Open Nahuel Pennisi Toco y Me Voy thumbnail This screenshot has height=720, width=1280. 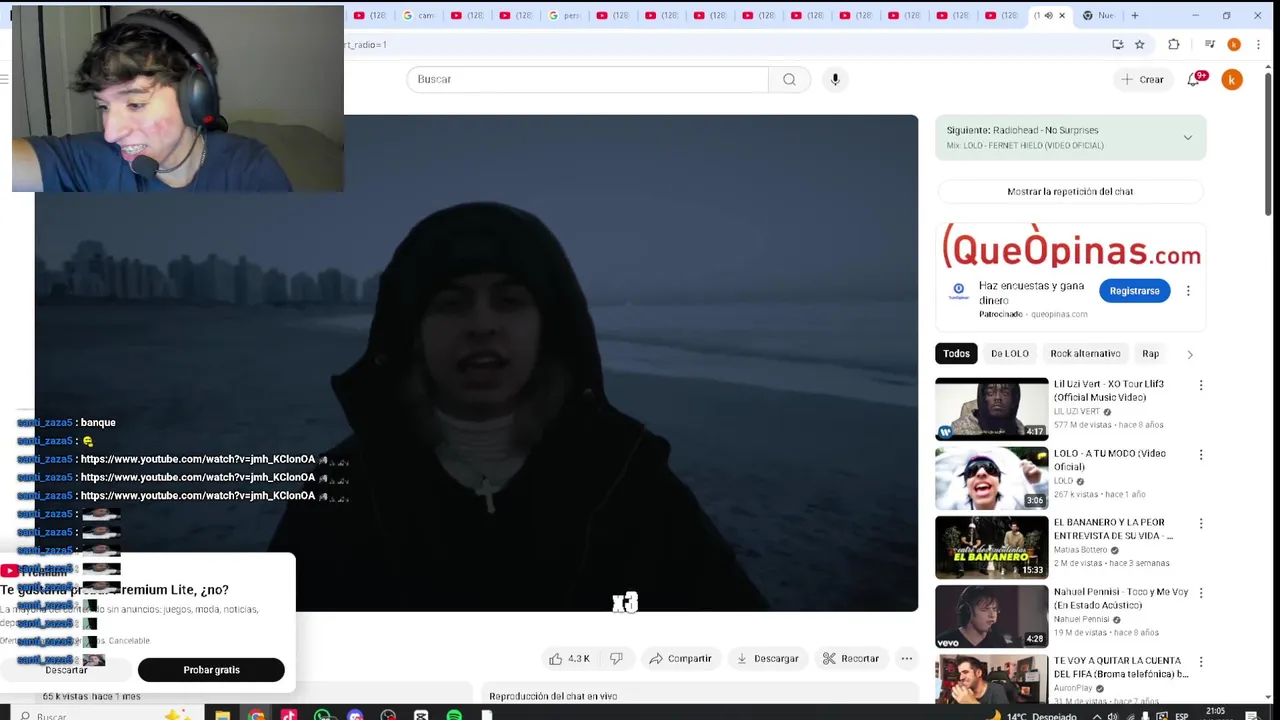(x=992, y=617)
